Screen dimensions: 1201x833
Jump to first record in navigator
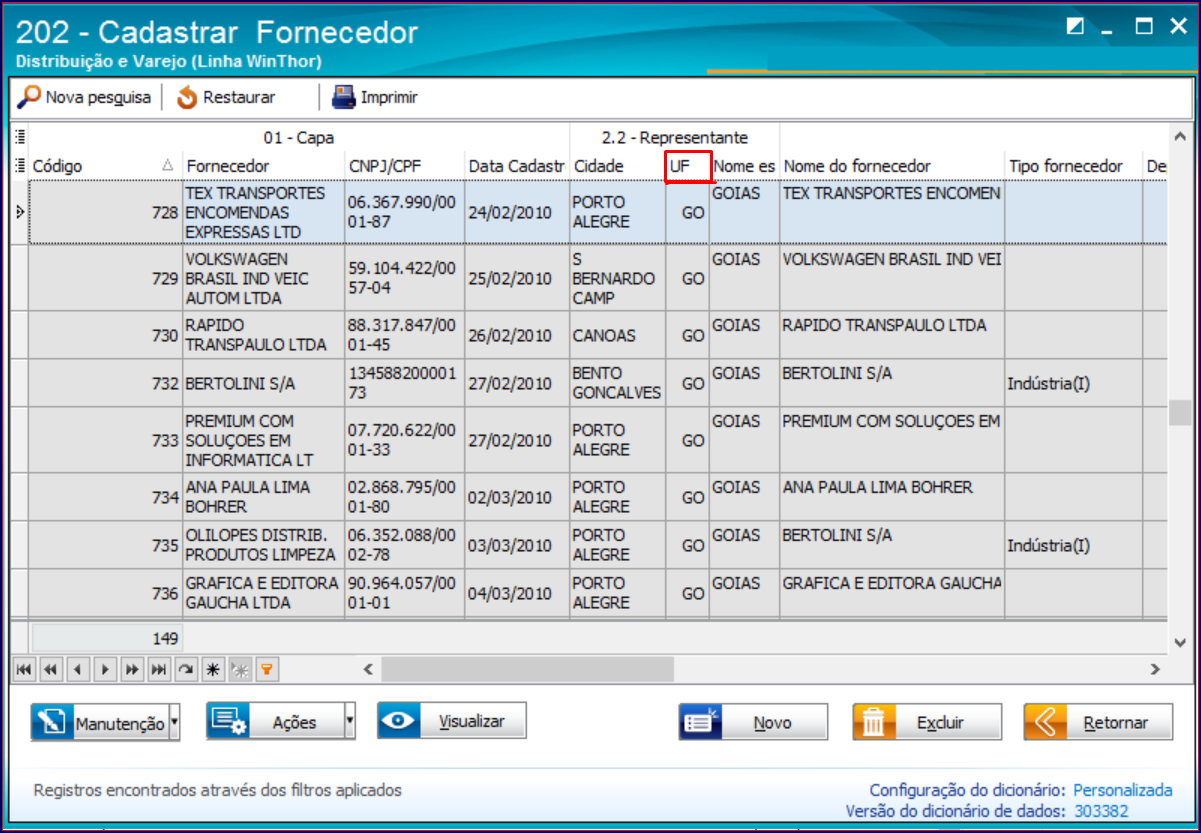click(x=23, y=670)
